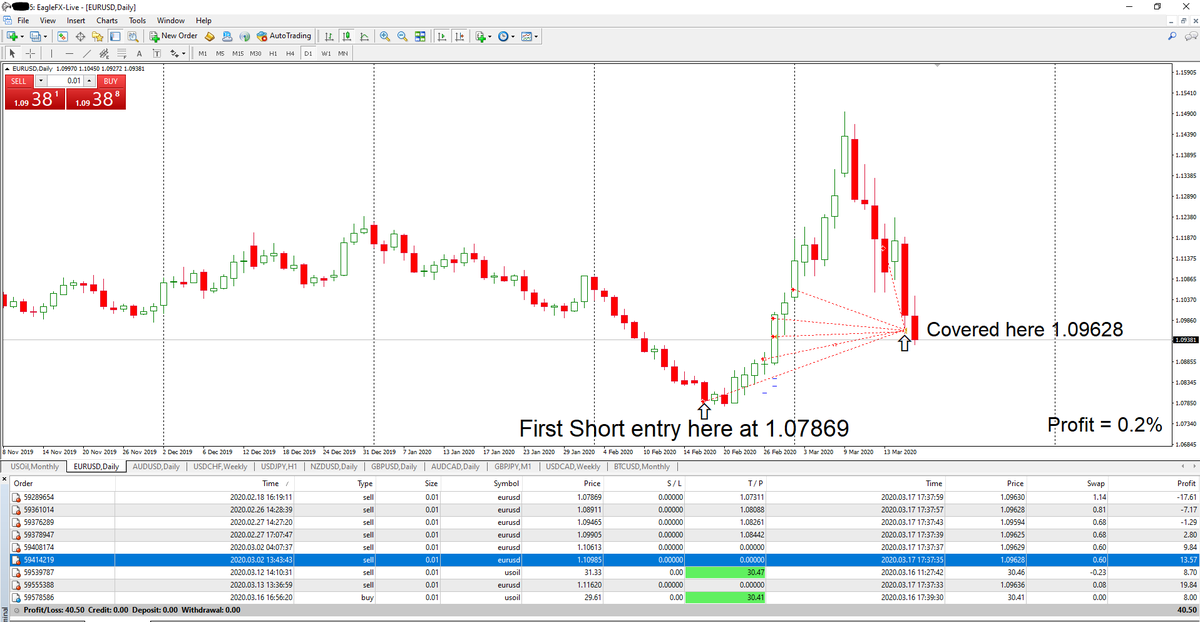Switch to AUDUSD,Daily chart tab
The height and width of the screenshot is (622, 1200).
[x=154, y=466]
